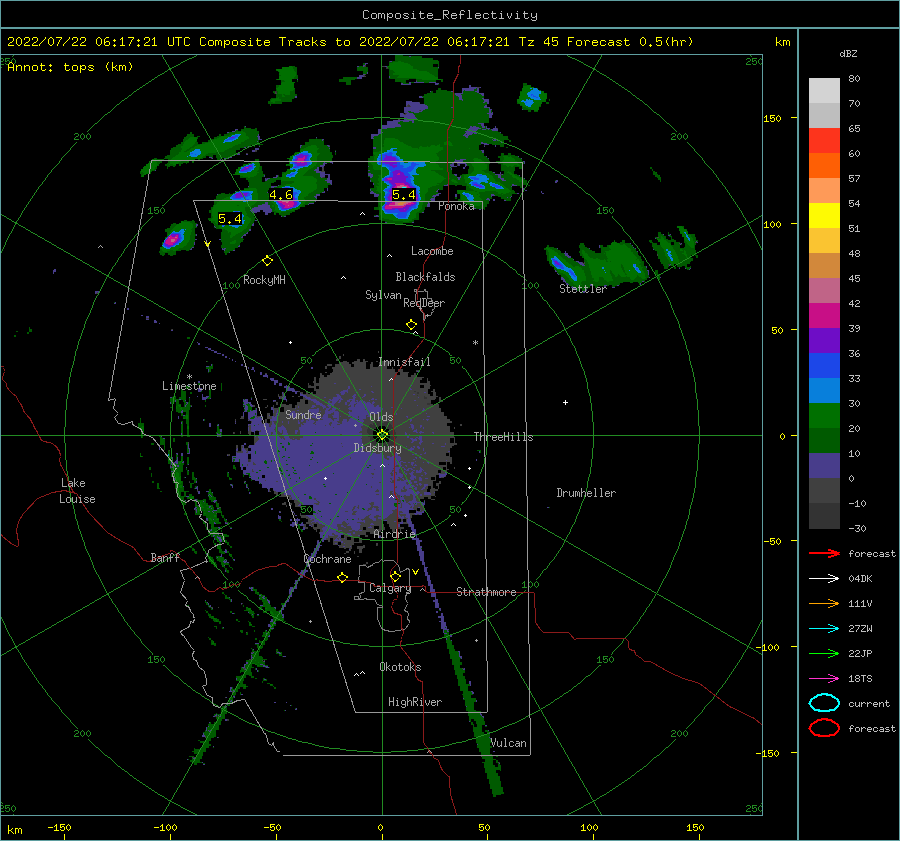Click the yellow diamond marker above Calgary label
This screenshot has height=841, width=900.
click(x=395, y=576)
